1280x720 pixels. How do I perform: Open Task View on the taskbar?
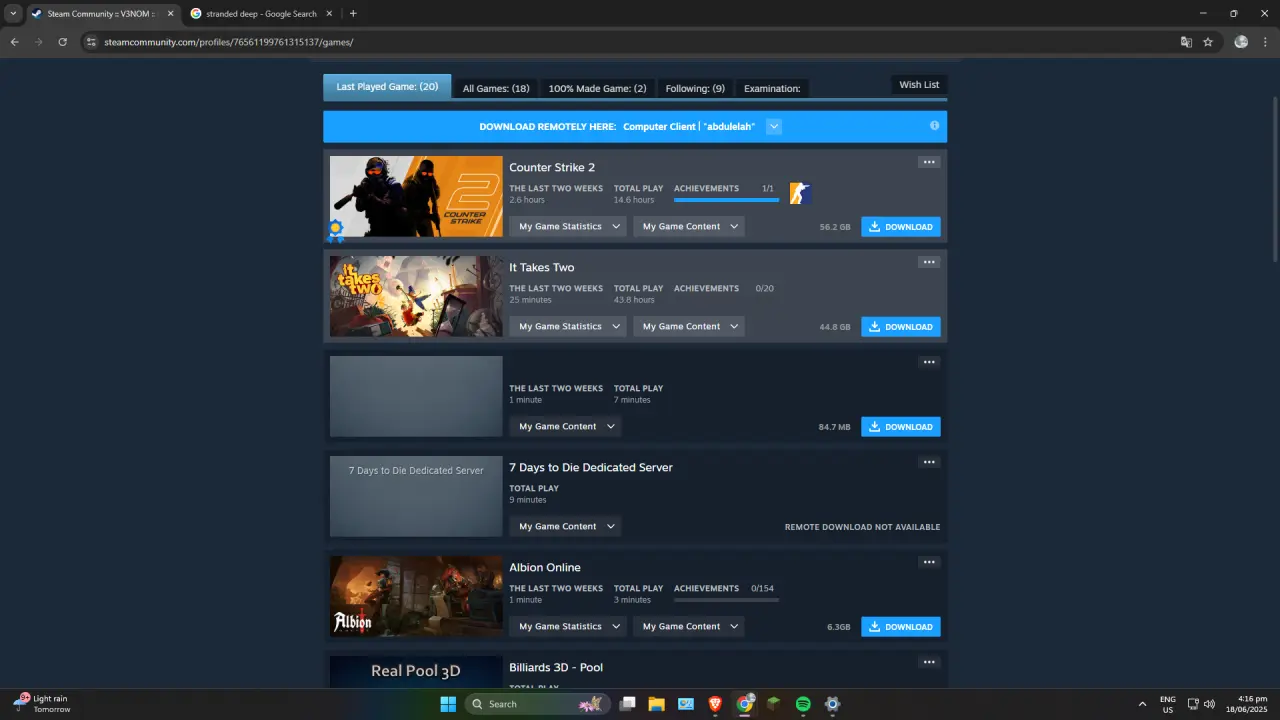[627, 704]
